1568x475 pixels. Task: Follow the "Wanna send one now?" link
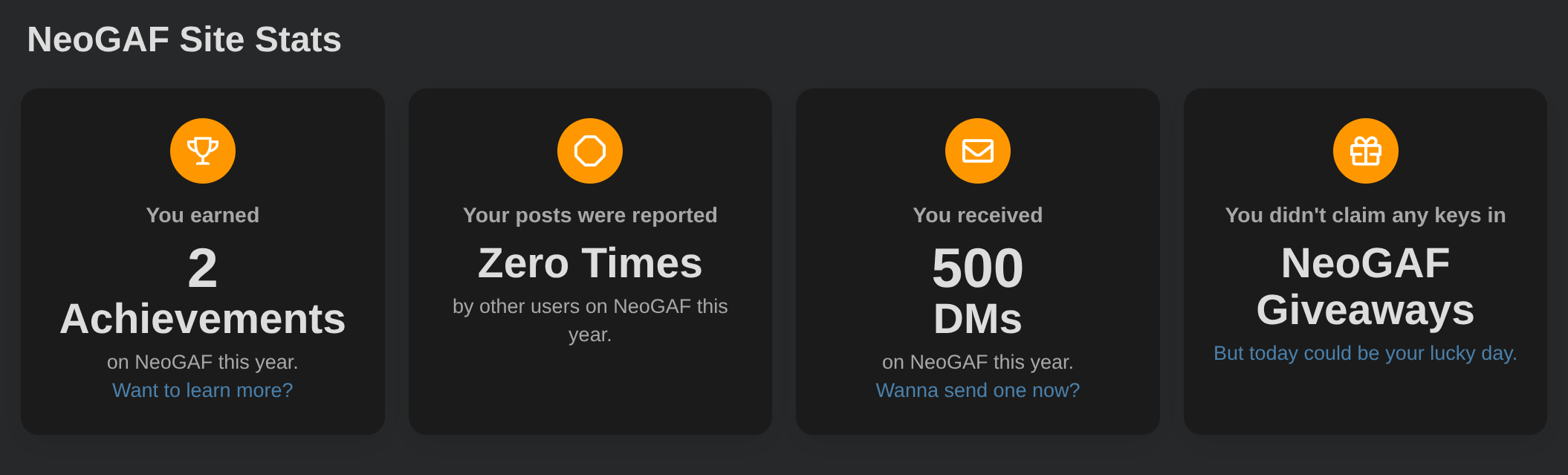coord(978,390)
